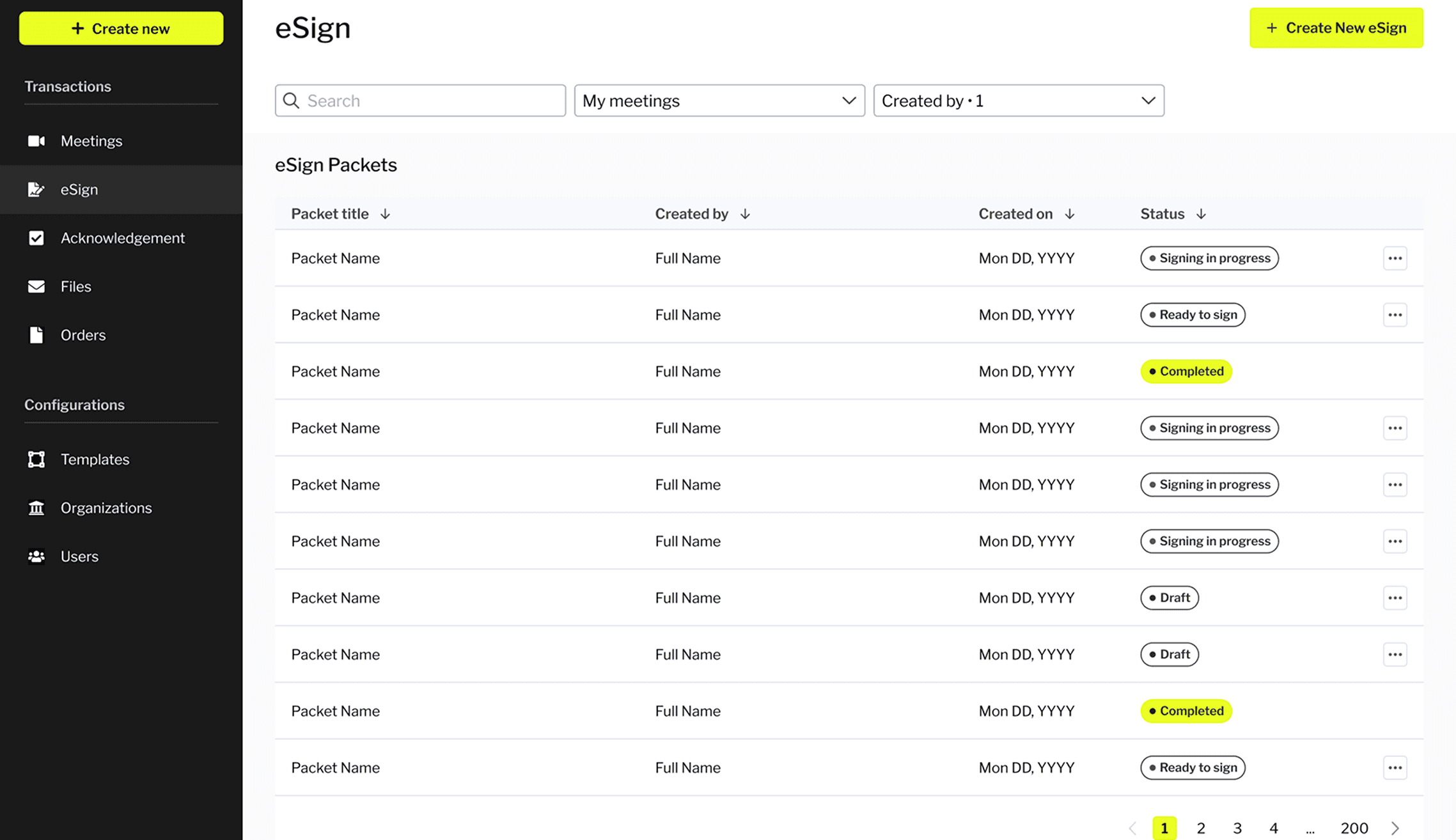The height and width of the screenshot is (840, 1456).
Task: Go to page 3 in pagination
Action: click(x=1237, y=828)
